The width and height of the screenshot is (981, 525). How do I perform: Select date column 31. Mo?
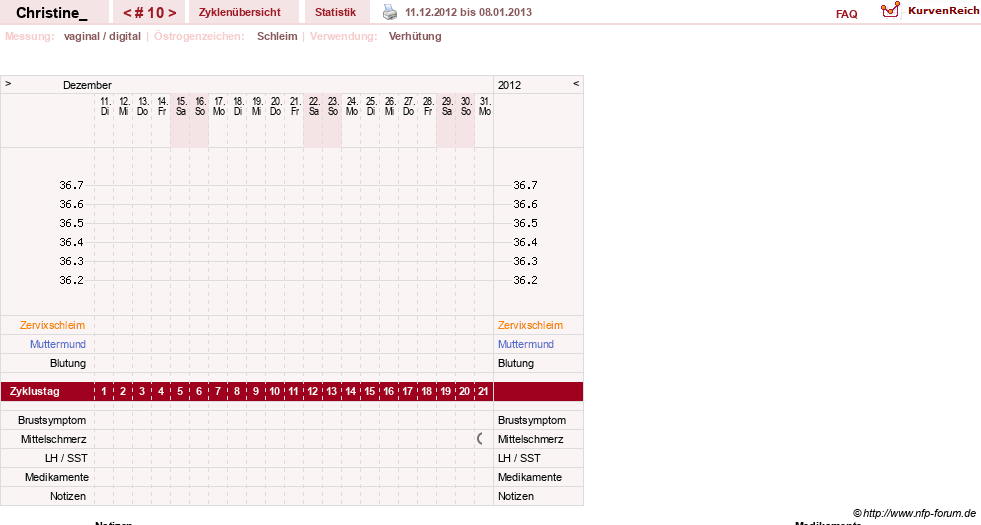(484, 106)
